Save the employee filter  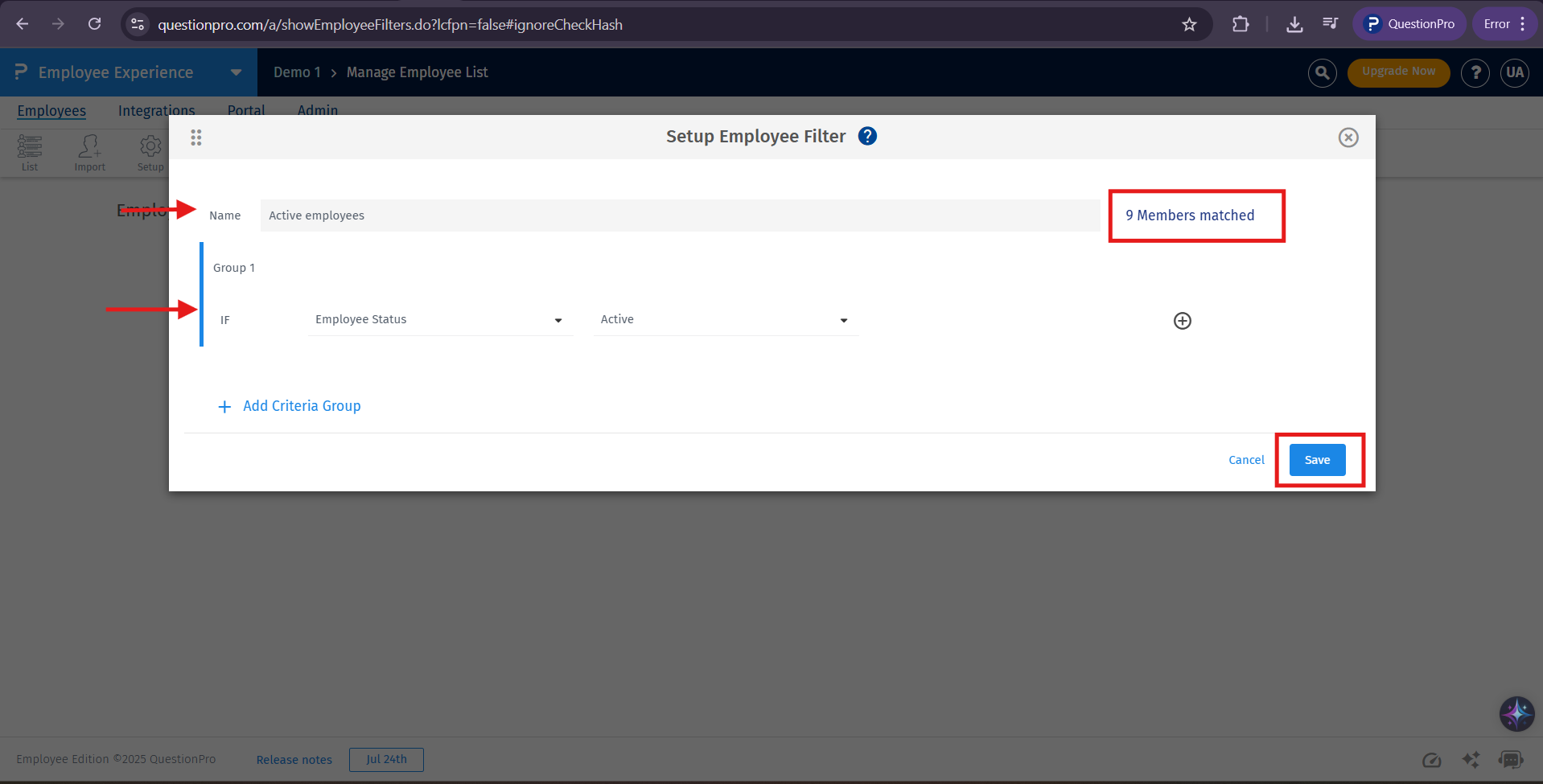pos(1317,459)
